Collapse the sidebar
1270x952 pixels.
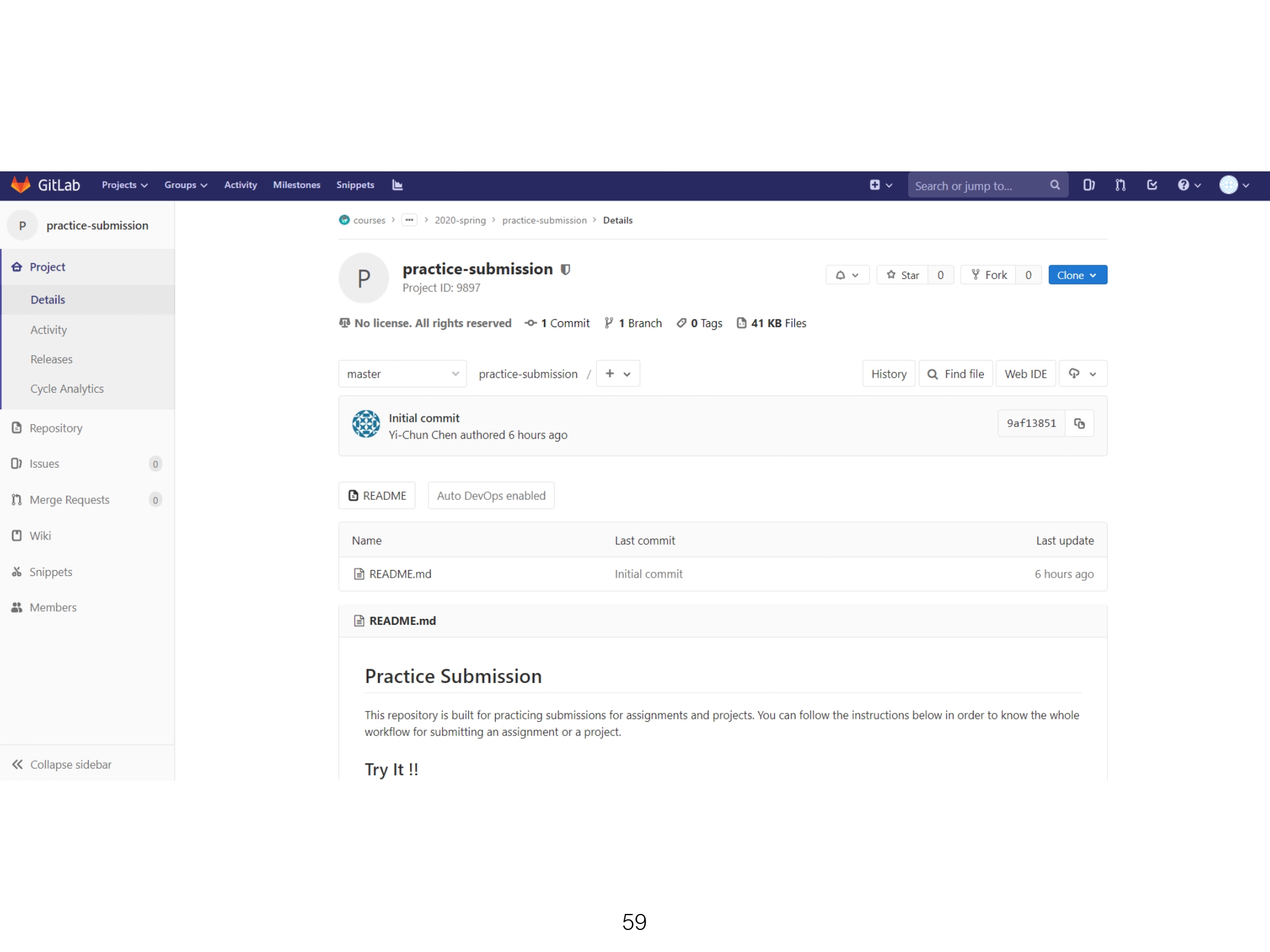(x=62, y=765)
